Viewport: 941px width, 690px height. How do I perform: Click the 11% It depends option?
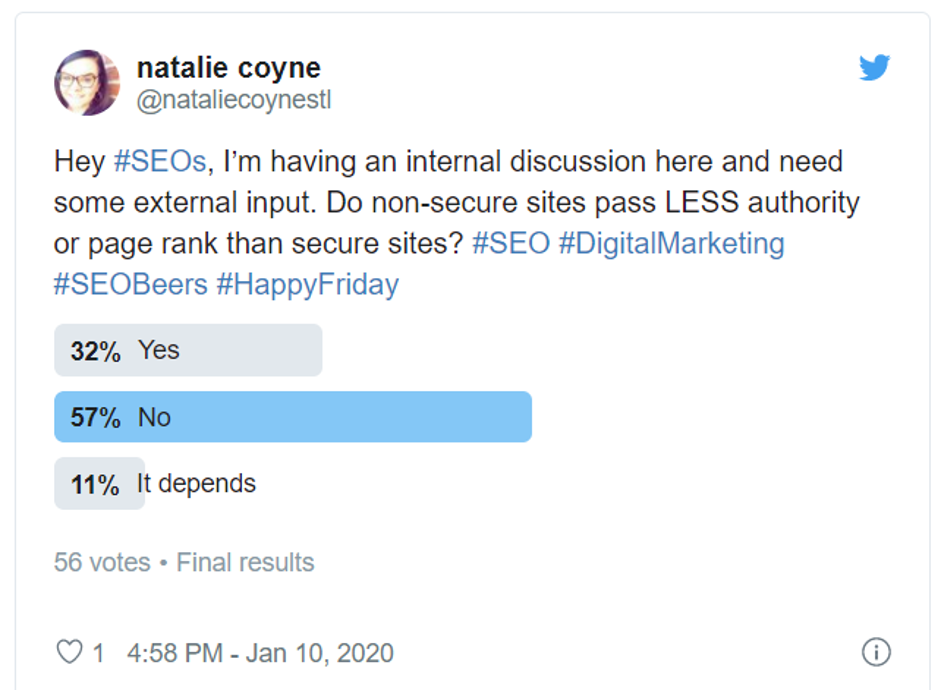[196, 484]
